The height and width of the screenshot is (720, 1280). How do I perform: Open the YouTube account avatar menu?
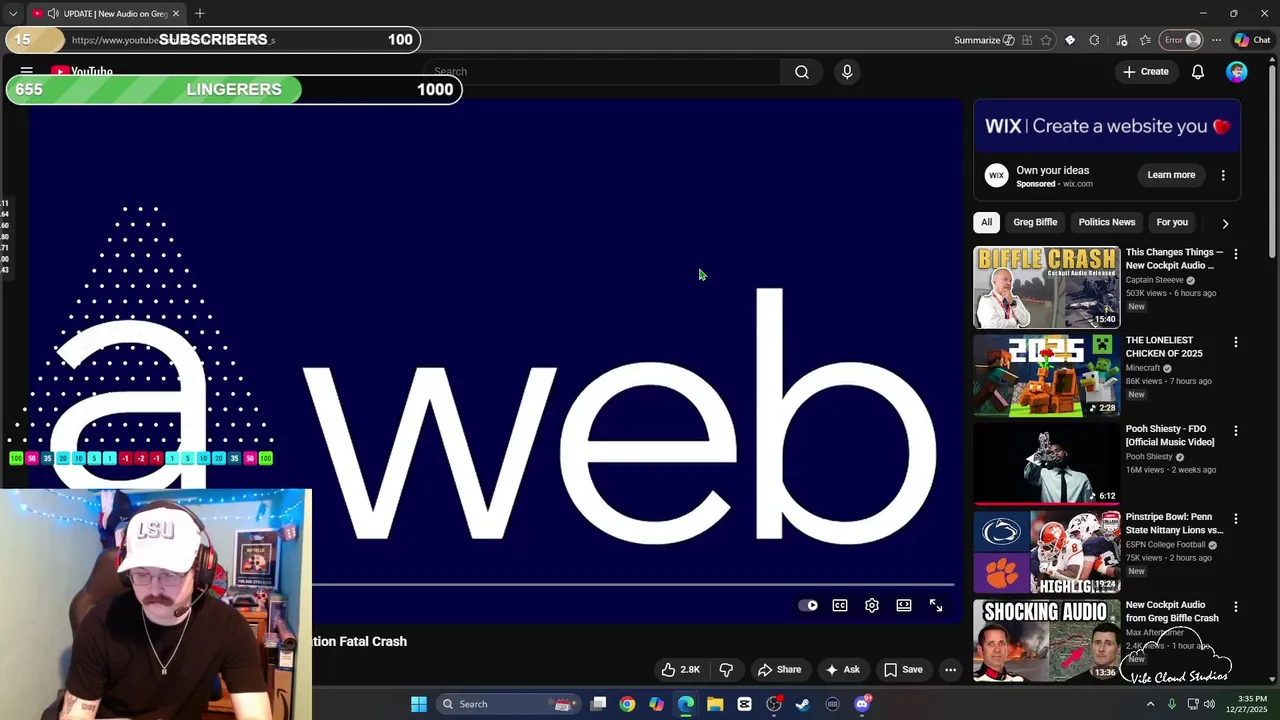1237,72
